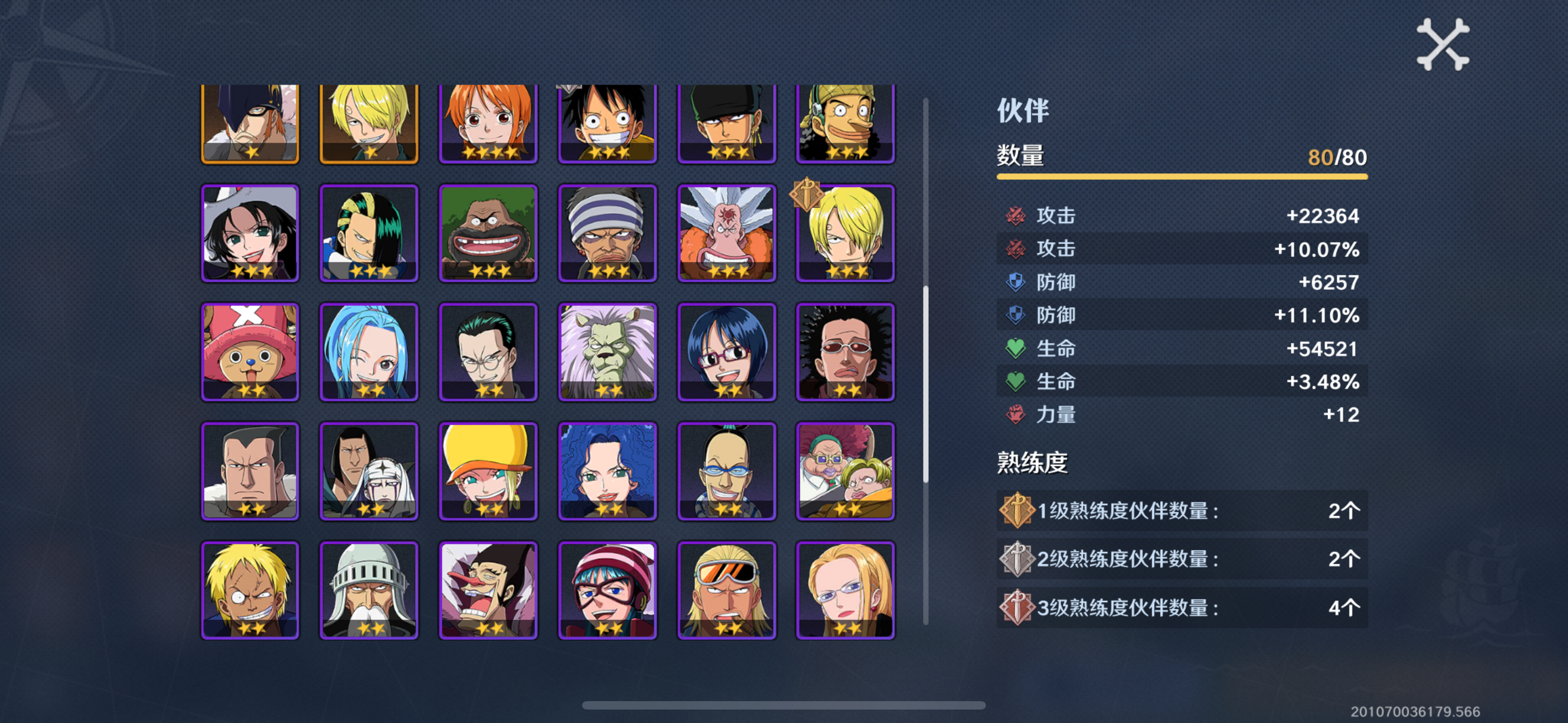Click the level 3 proficiency red sword icon
Screen dimensions: 1568x723
(x=1017, y=608)
